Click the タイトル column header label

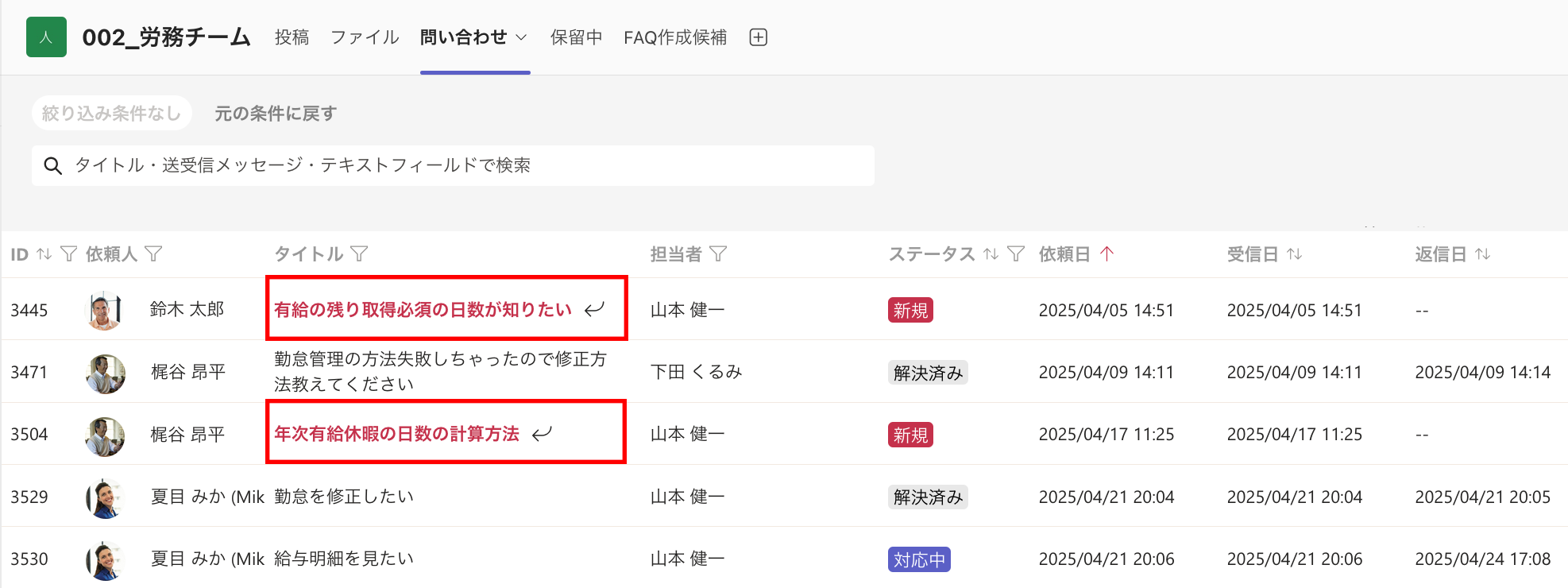pyautogui.click(x=308, y=253)
